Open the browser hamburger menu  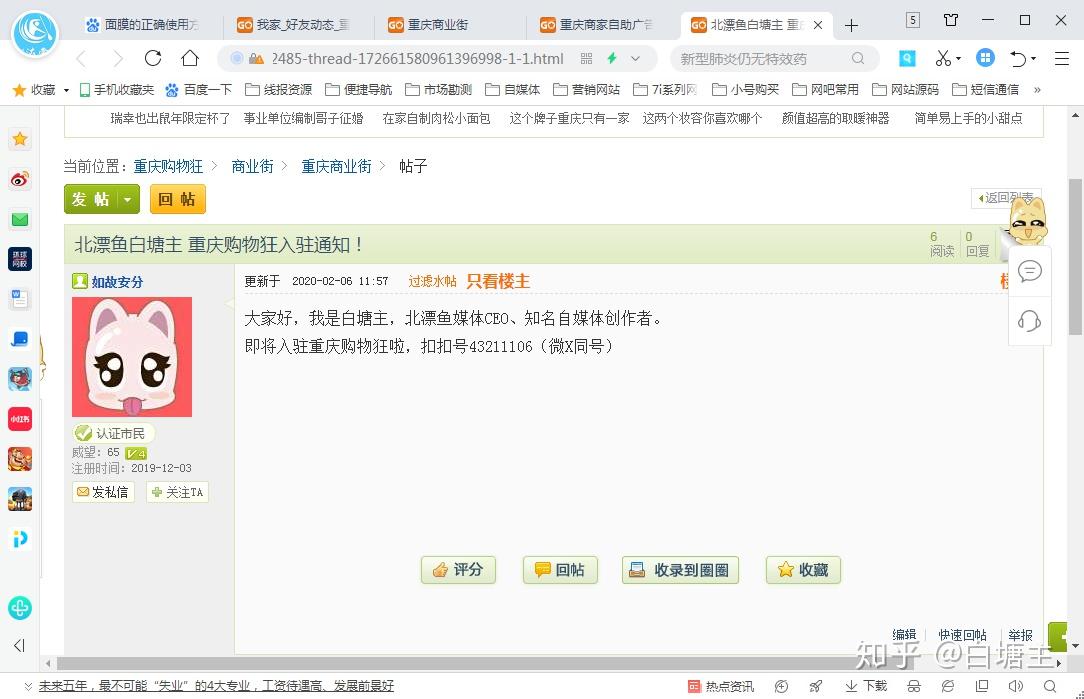point(1062,59)
